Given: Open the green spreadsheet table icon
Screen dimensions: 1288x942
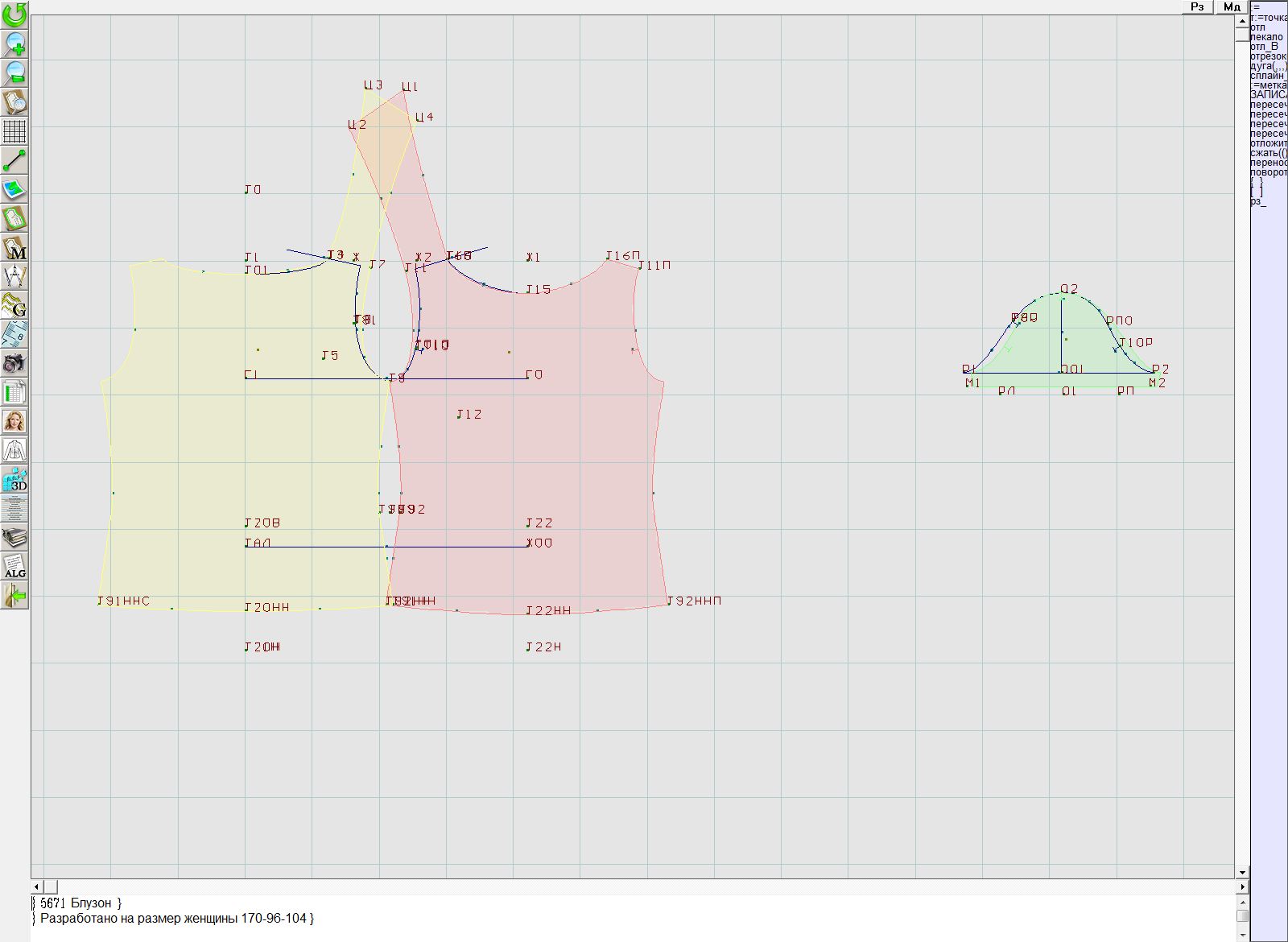Looking at the screenshot, I should [x=14, y=393].
